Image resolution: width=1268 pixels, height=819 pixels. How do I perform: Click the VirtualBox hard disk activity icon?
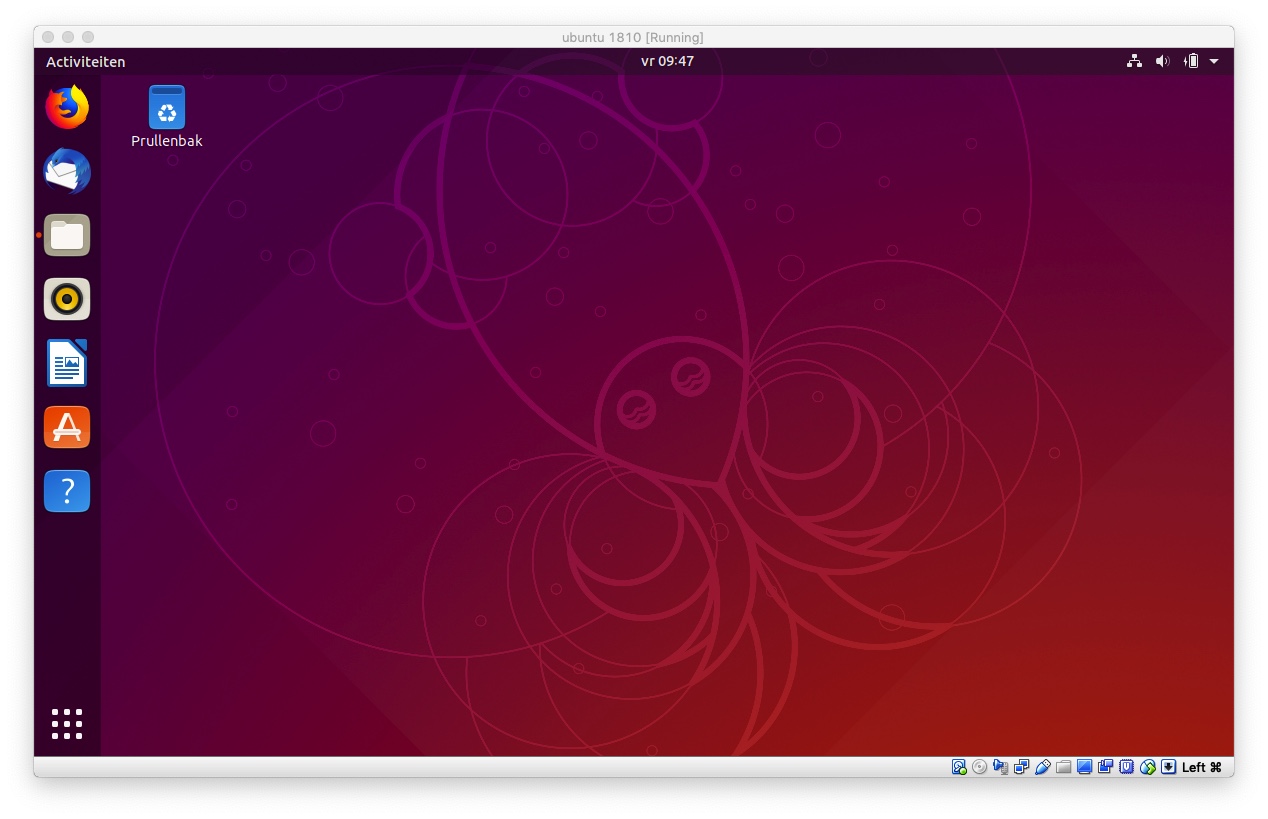pyautogui.click(x=959, y=767)
